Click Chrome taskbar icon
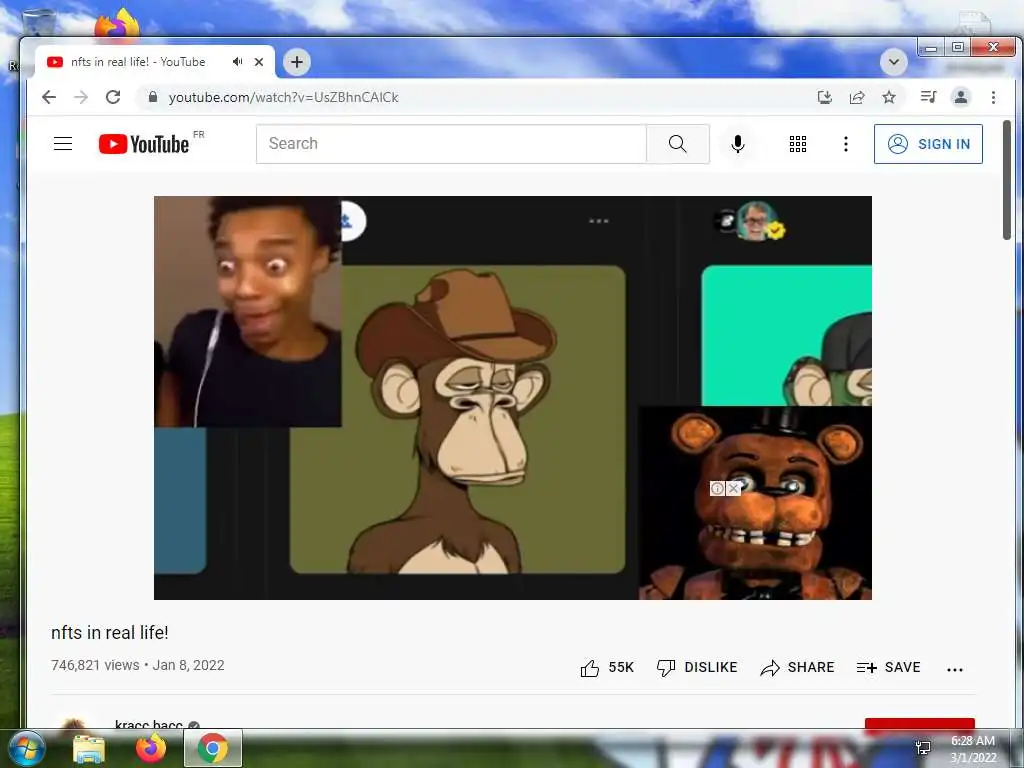The height and width of the screenshot is (768, 1024). click(x=213, y=748)
